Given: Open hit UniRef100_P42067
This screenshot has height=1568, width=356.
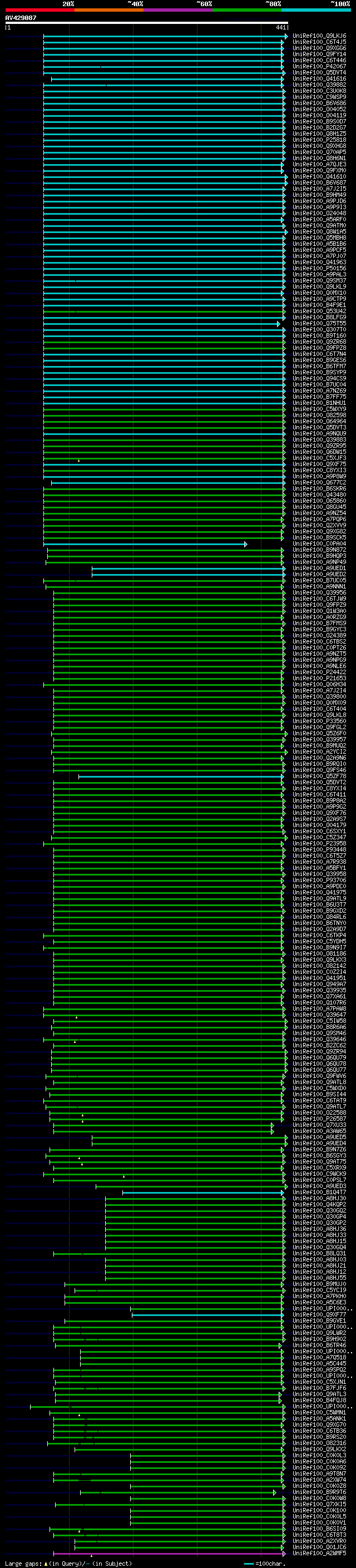Looking at the screenshot, I should tap(319, 66).
